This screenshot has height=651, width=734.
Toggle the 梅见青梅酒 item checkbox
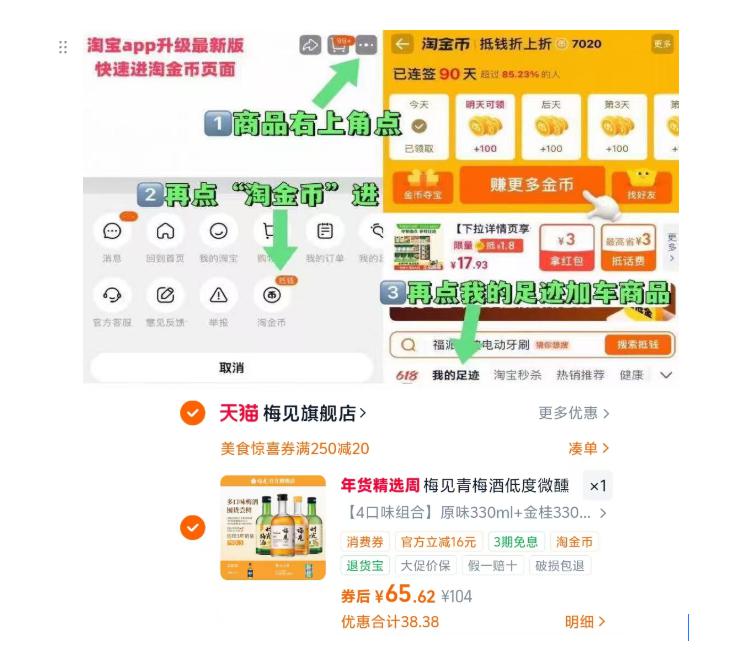pyautogui.click(x=192, y=527)
